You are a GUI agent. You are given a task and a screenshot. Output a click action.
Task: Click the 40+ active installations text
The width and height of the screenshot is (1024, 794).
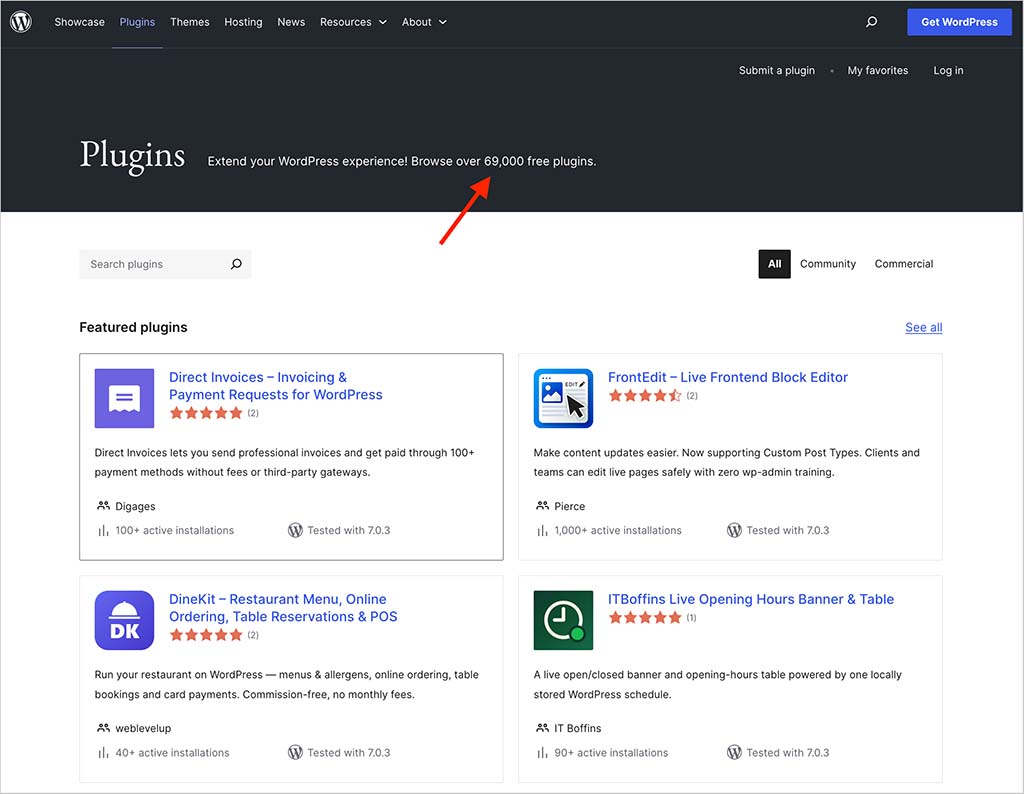[x=172, y=752]
